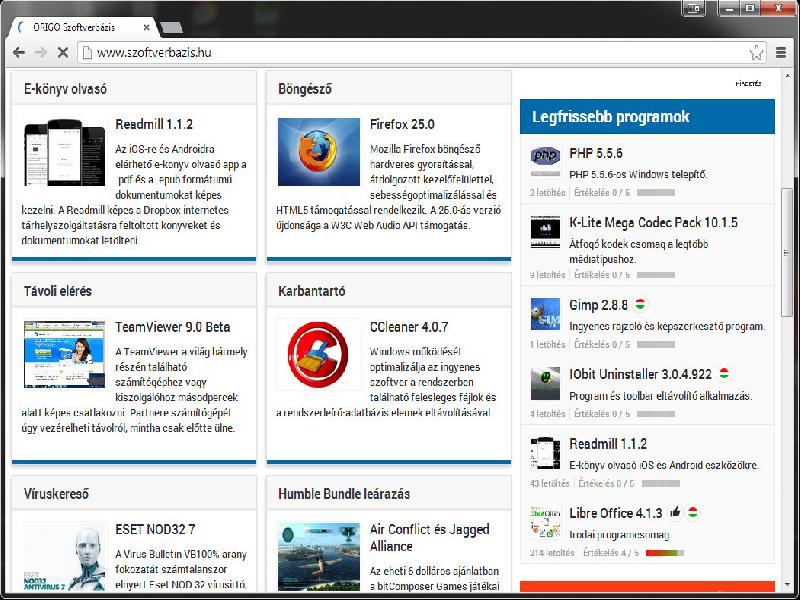This screenshot has height=600, width=800.
Task: Click the Hungarian flag badge beside IObit Uninstaller
Action: (723, 374)
